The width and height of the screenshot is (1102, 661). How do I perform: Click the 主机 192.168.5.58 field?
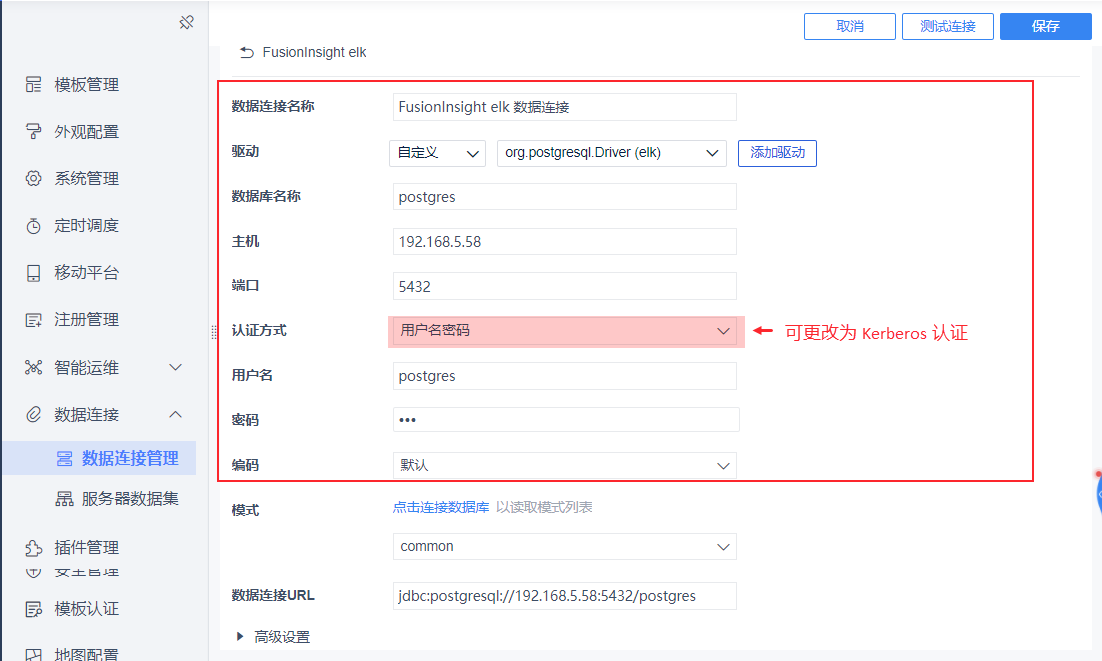[x=564, y=242]
